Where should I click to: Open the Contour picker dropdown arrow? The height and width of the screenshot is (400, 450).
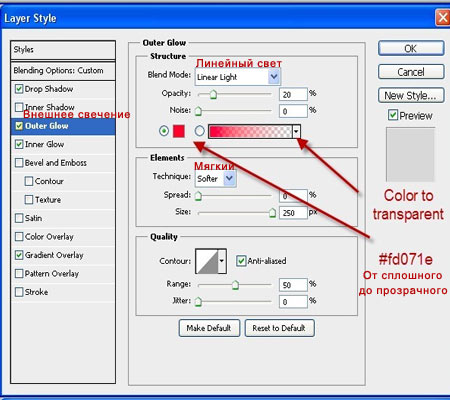click(x=222, y=261)
